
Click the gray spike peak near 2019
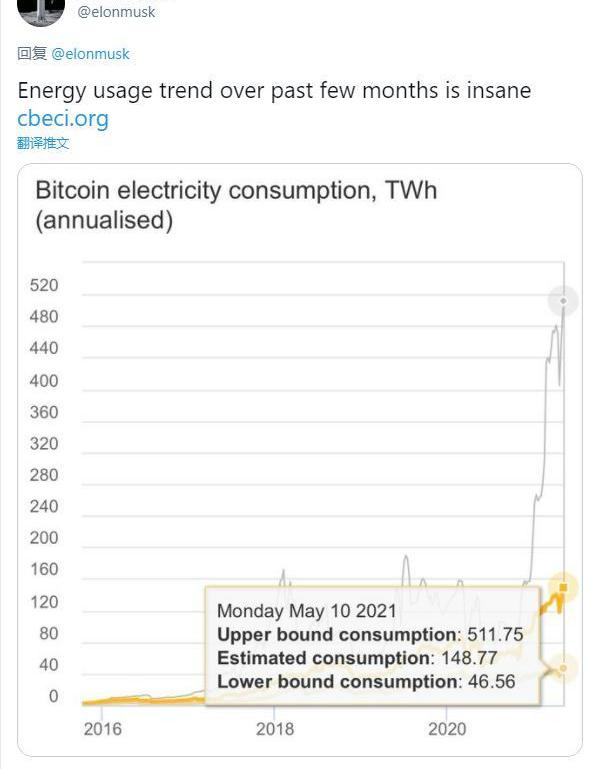pyautogui.click(x=406, y=556)
